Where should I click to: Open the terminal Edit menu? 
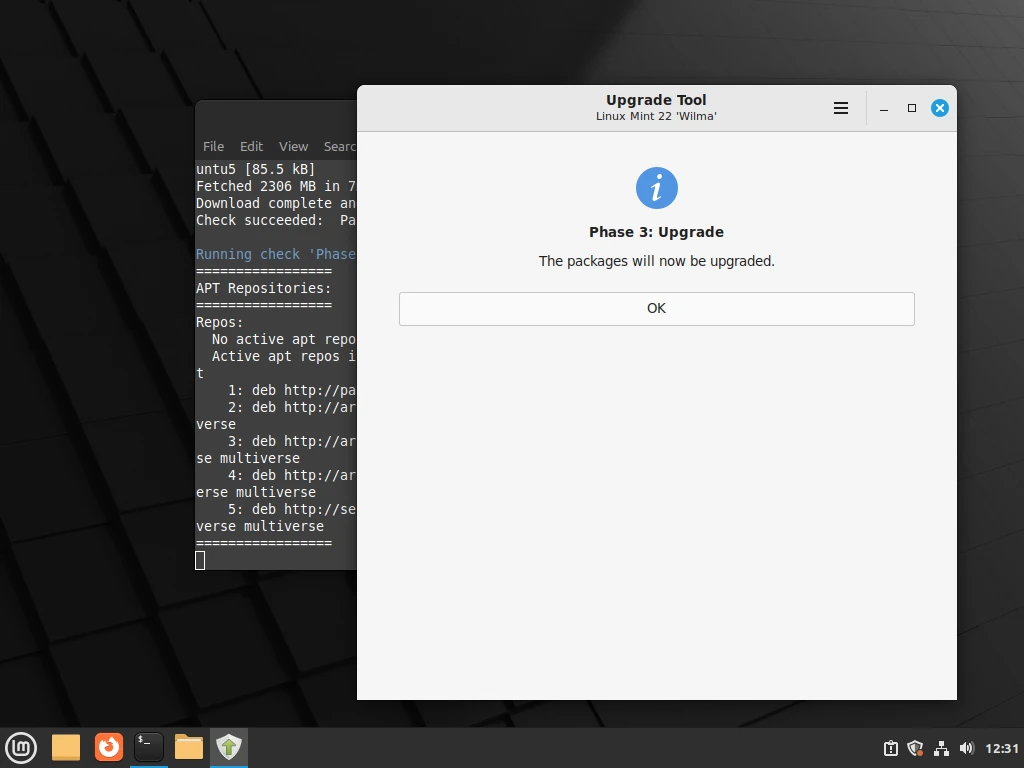(251, 146)
